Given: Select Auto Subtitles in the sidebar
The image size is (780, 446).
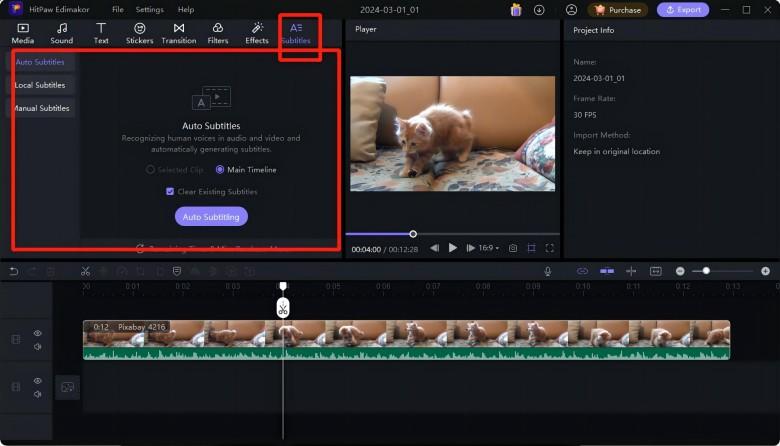Looking at the screenshot, I should [40, 62].
